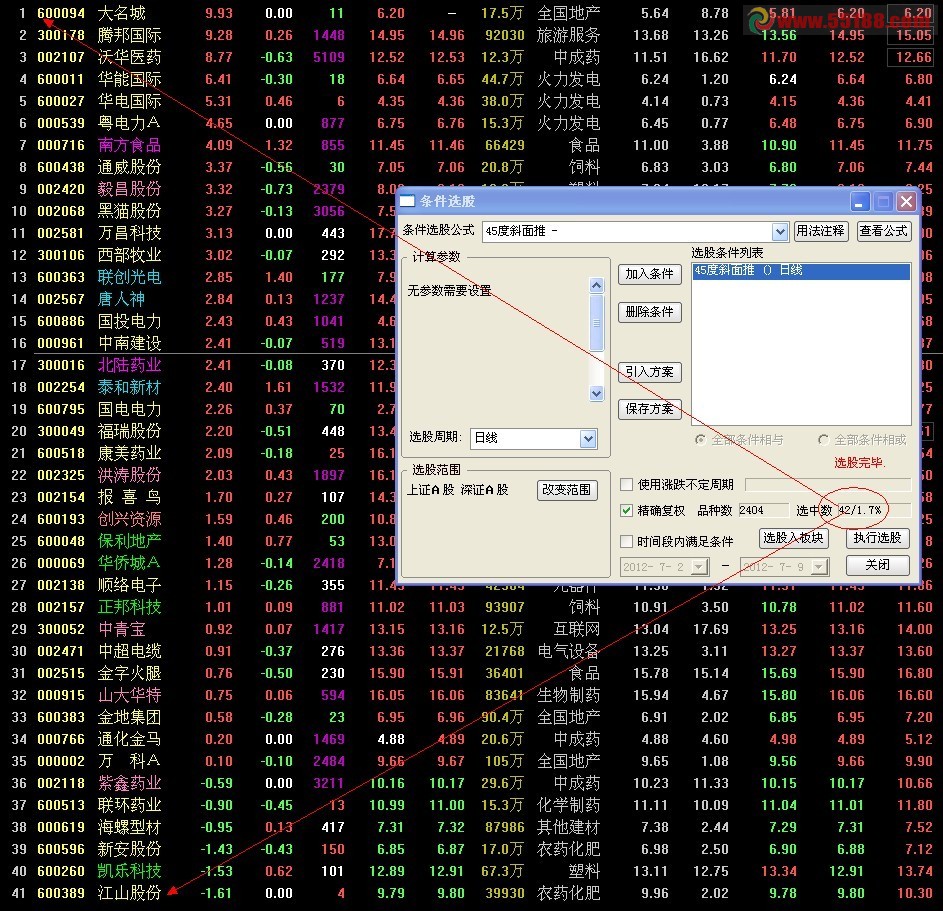943x911 pixels.
Task: Enable 使用涨跌不定周期 checkbox
Action: pos(627,484)
